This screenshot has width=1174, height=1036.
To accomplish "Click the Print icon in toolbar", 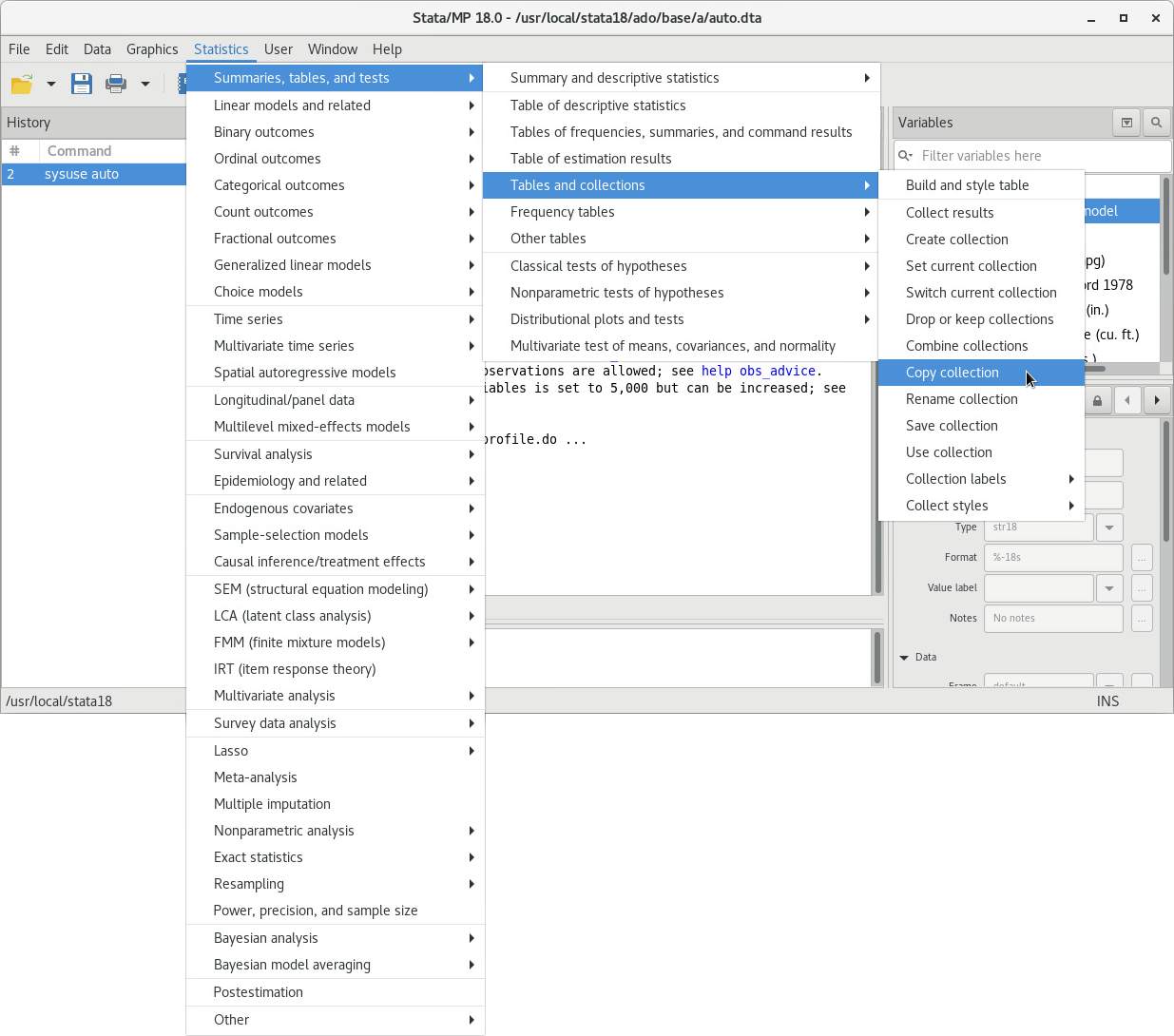I will click(x=116, y=84).
